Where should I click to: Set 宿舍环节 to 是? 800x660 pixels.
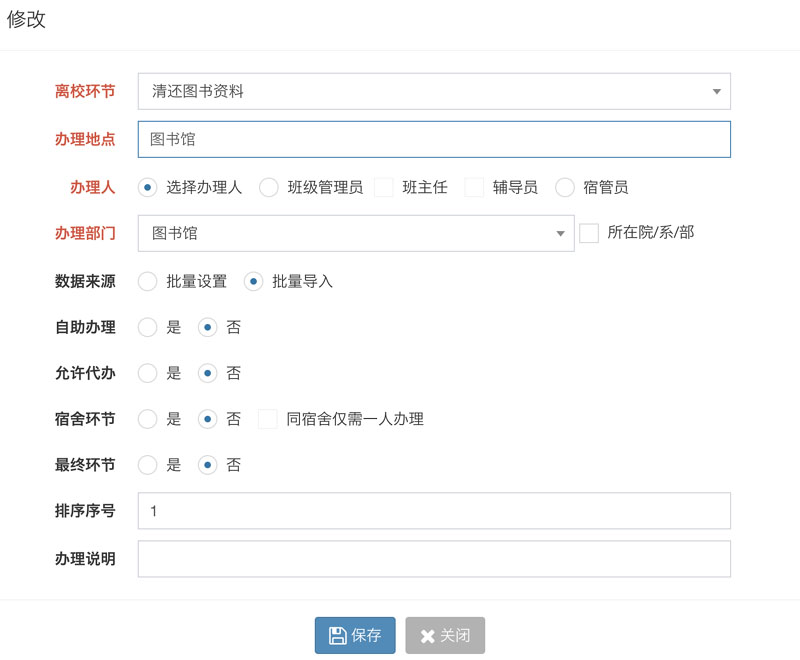(148, 419)
